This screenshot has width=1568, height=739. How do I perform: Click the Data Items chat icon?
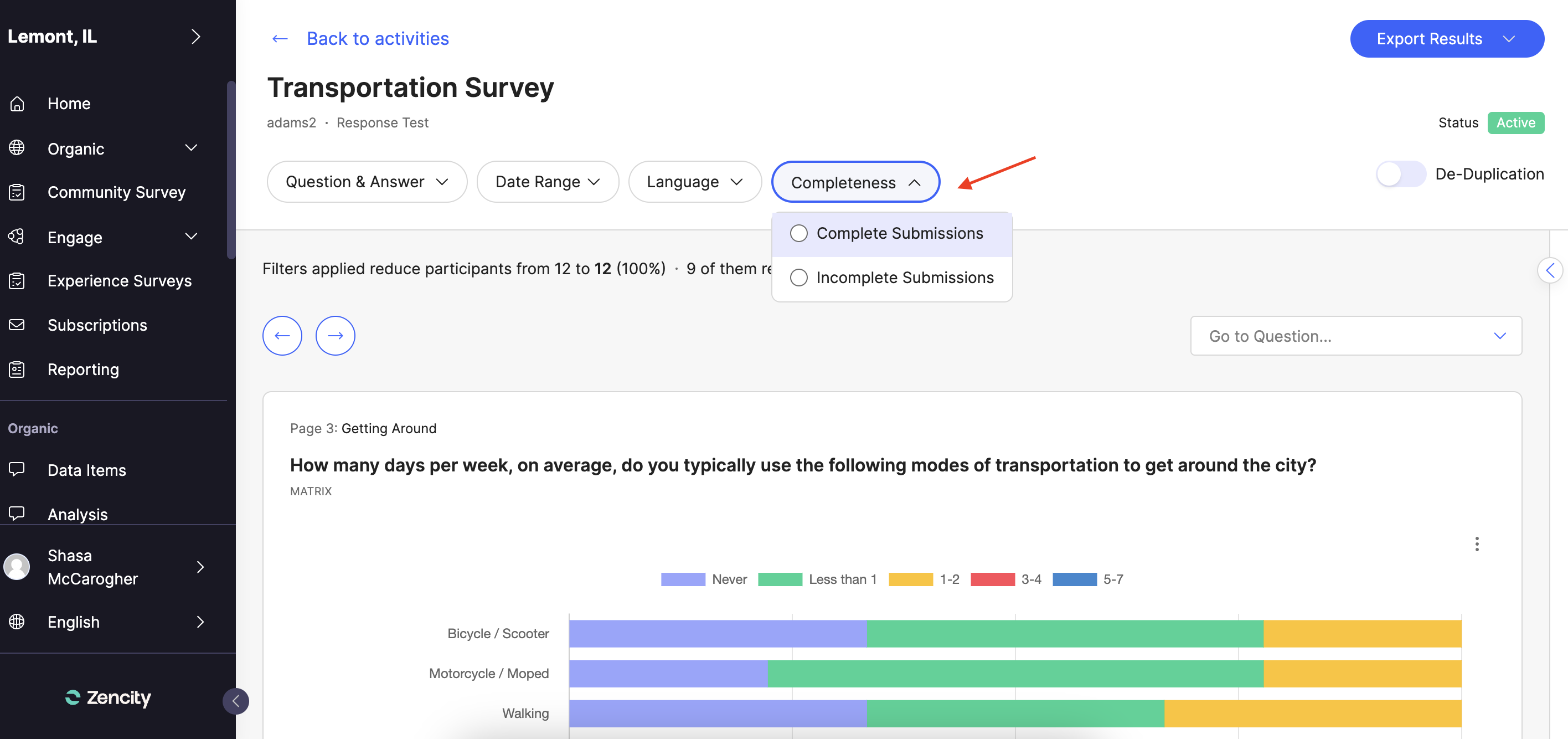point(17,469)
